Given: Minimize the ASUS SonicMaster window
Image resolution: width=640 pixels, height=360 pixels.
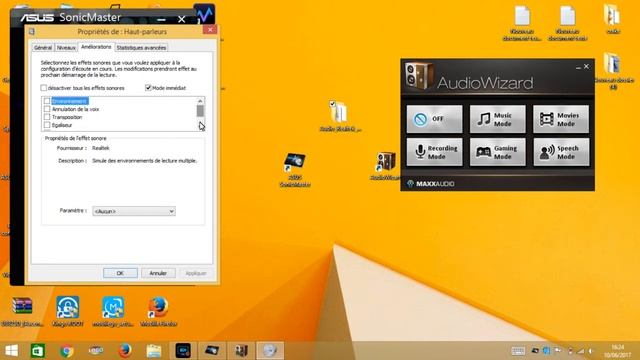Looking at the screenshot, I should [161, 19].
